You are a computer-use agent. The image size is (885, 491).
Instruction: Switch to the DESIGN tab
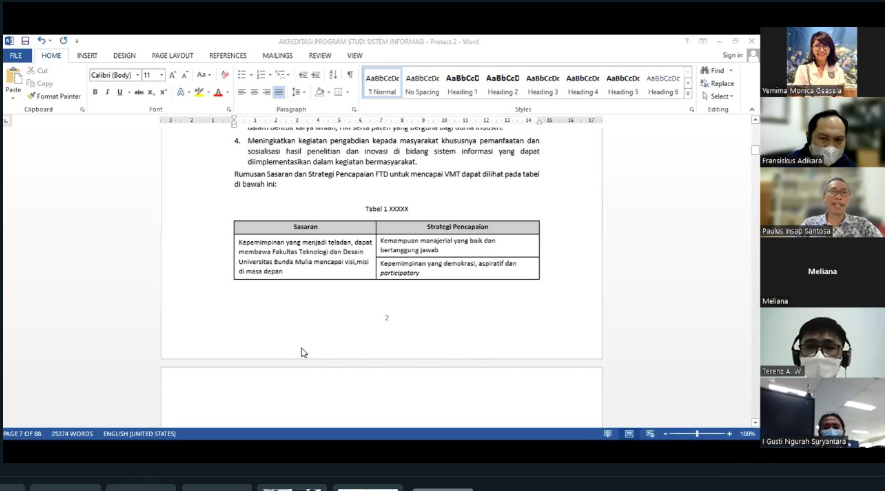click(124, 56)
